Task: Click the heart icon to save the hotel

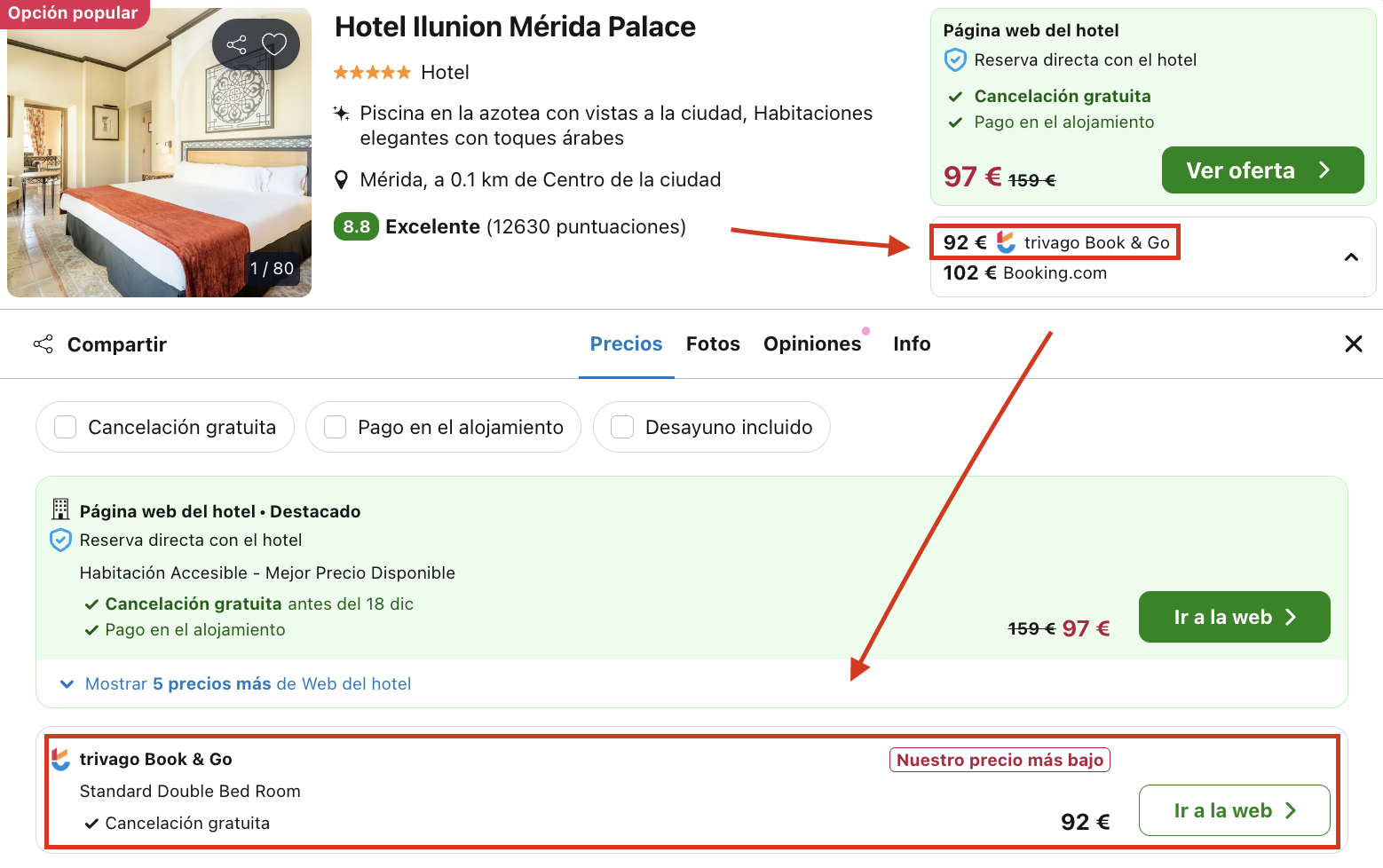Action: [x=273, y=43]
